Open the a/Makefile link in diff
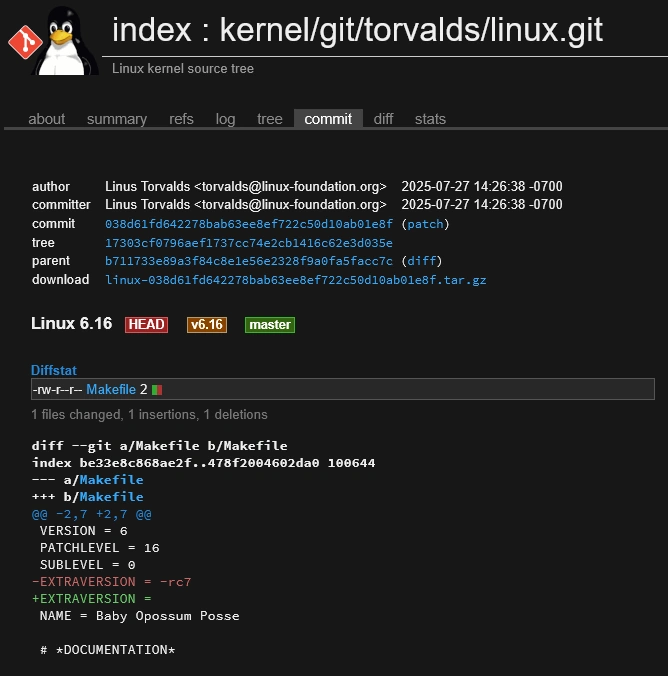This screenshot has height=676, width=668. pyautogui.click(x=111, y=480)
